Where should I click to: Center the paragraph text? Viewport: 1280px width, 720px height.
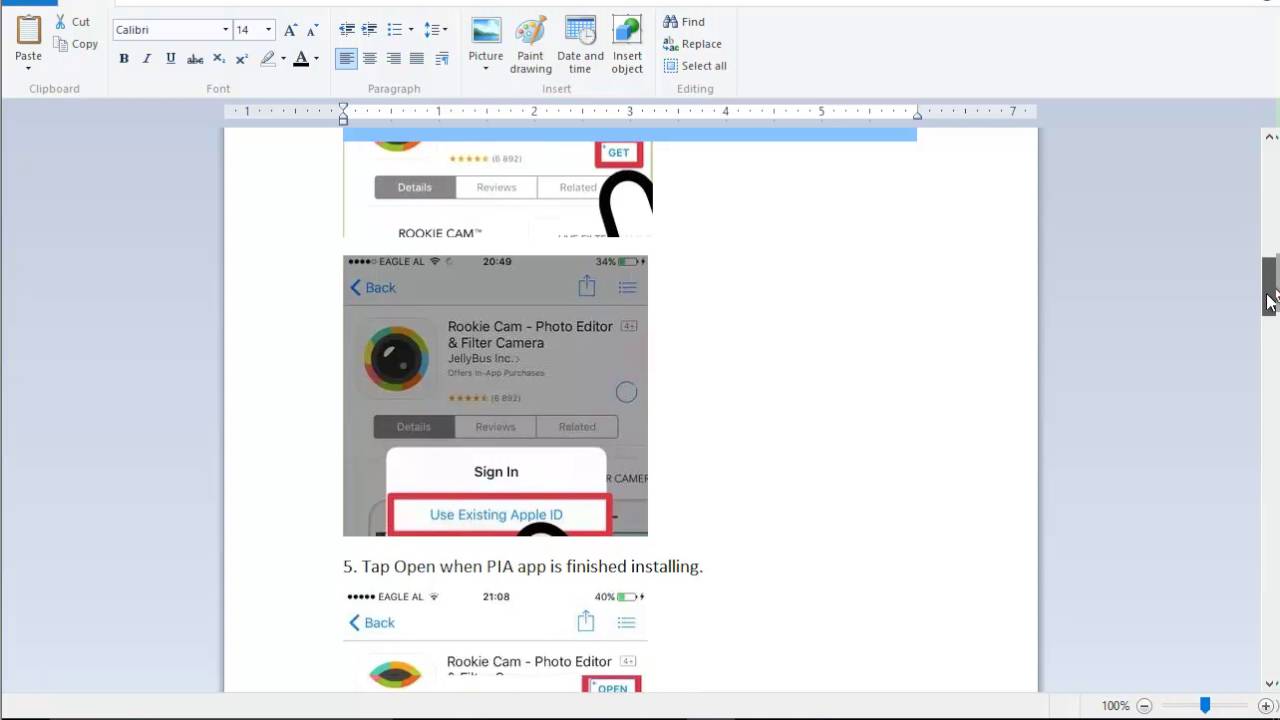click(370, 59)
